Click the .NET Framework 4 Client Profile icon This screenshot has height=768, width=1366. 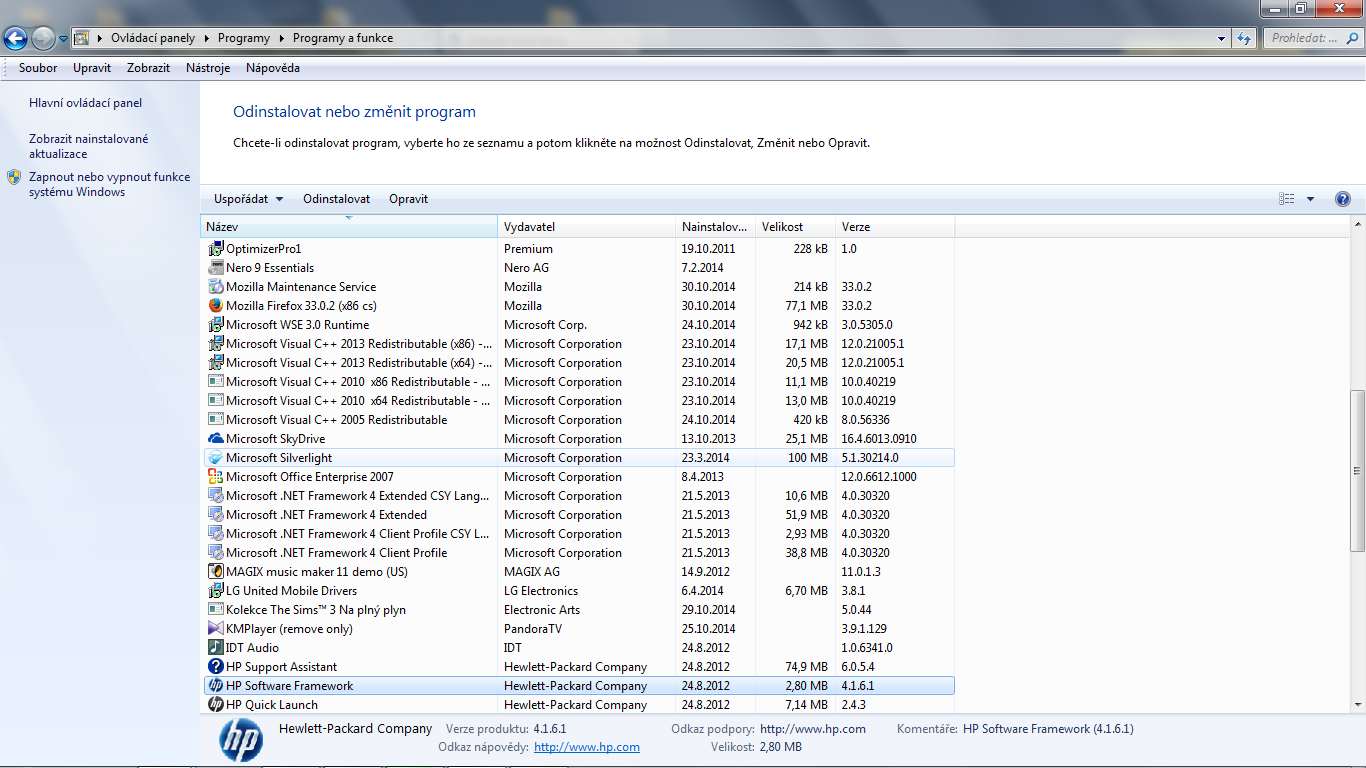point(216,553)
